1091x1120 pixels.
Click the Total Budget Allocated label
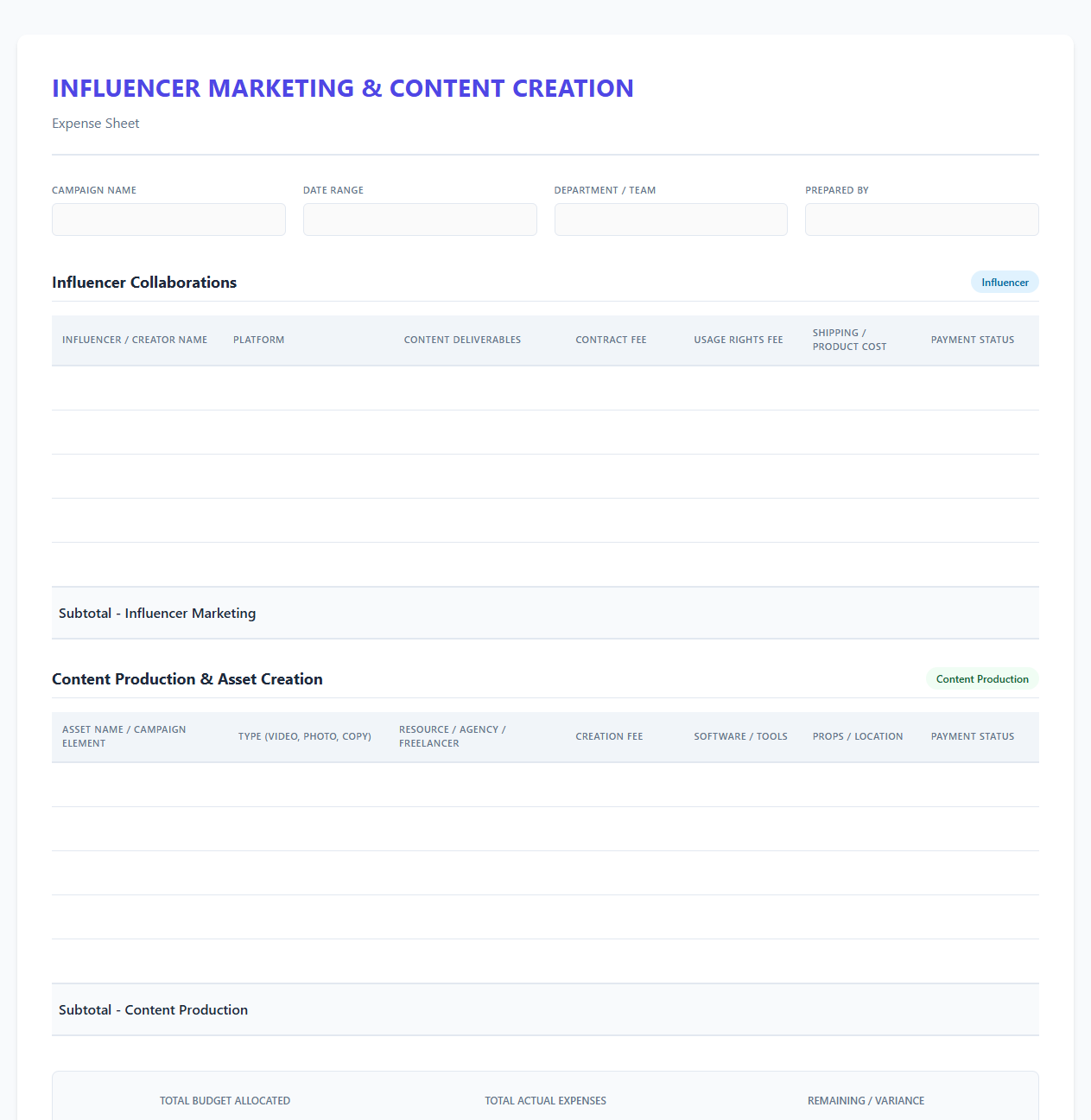(225, 1101)
